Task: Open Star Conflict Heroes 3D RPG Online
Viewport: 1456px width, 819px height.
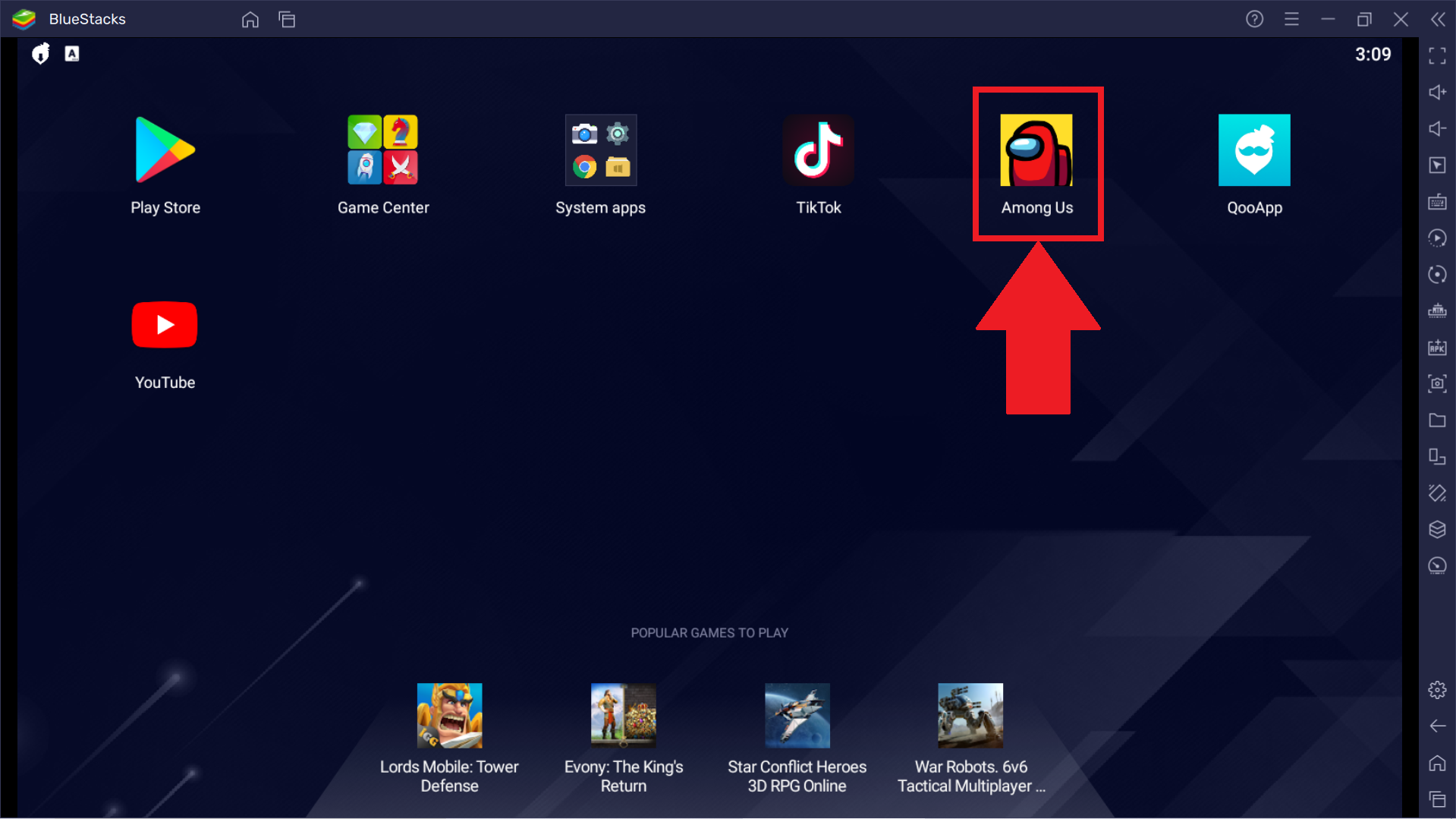Action: [797, 716]
